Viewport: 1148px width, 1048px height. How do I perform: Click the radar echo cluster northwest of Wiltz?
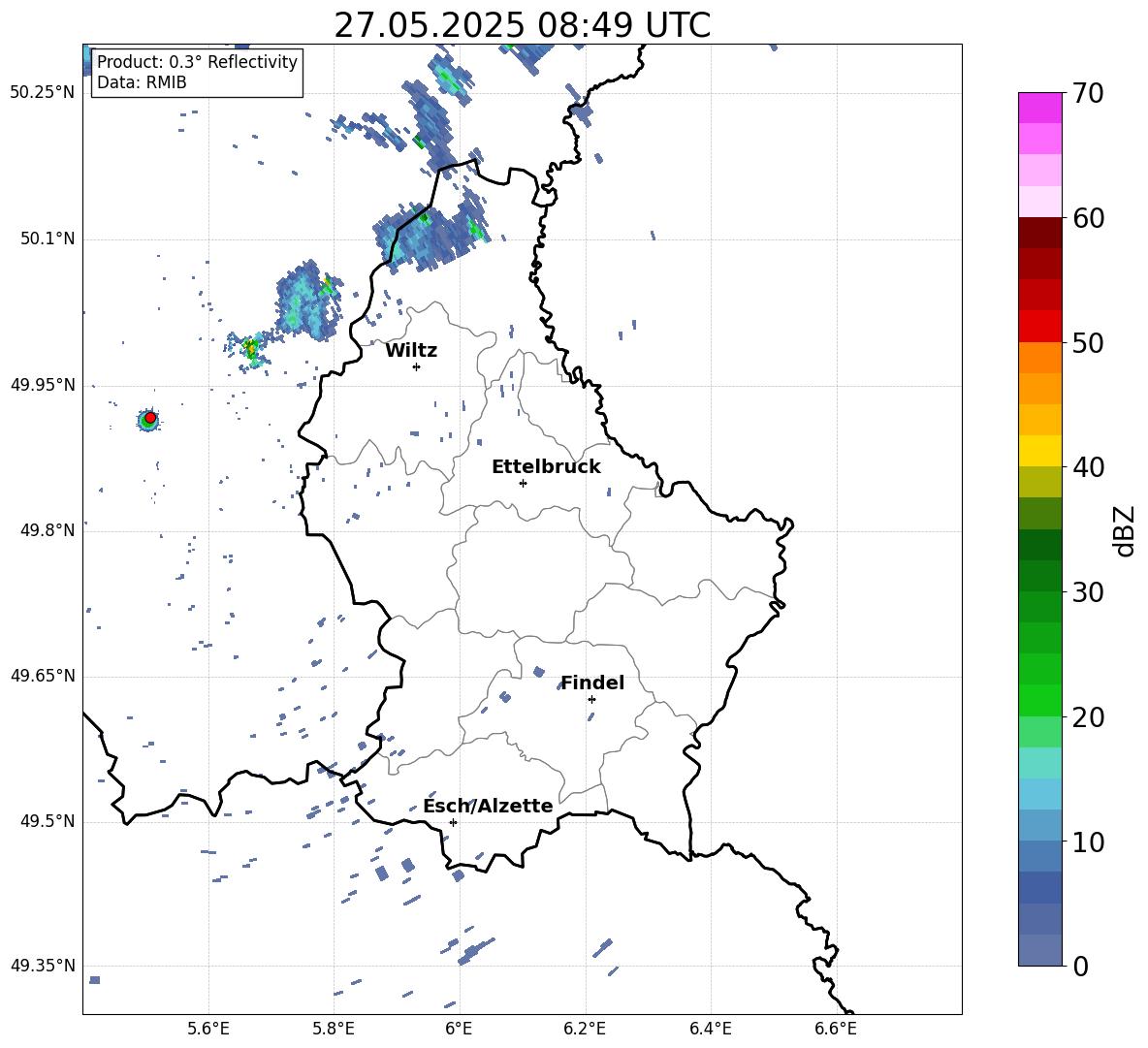tap(307, 301)
